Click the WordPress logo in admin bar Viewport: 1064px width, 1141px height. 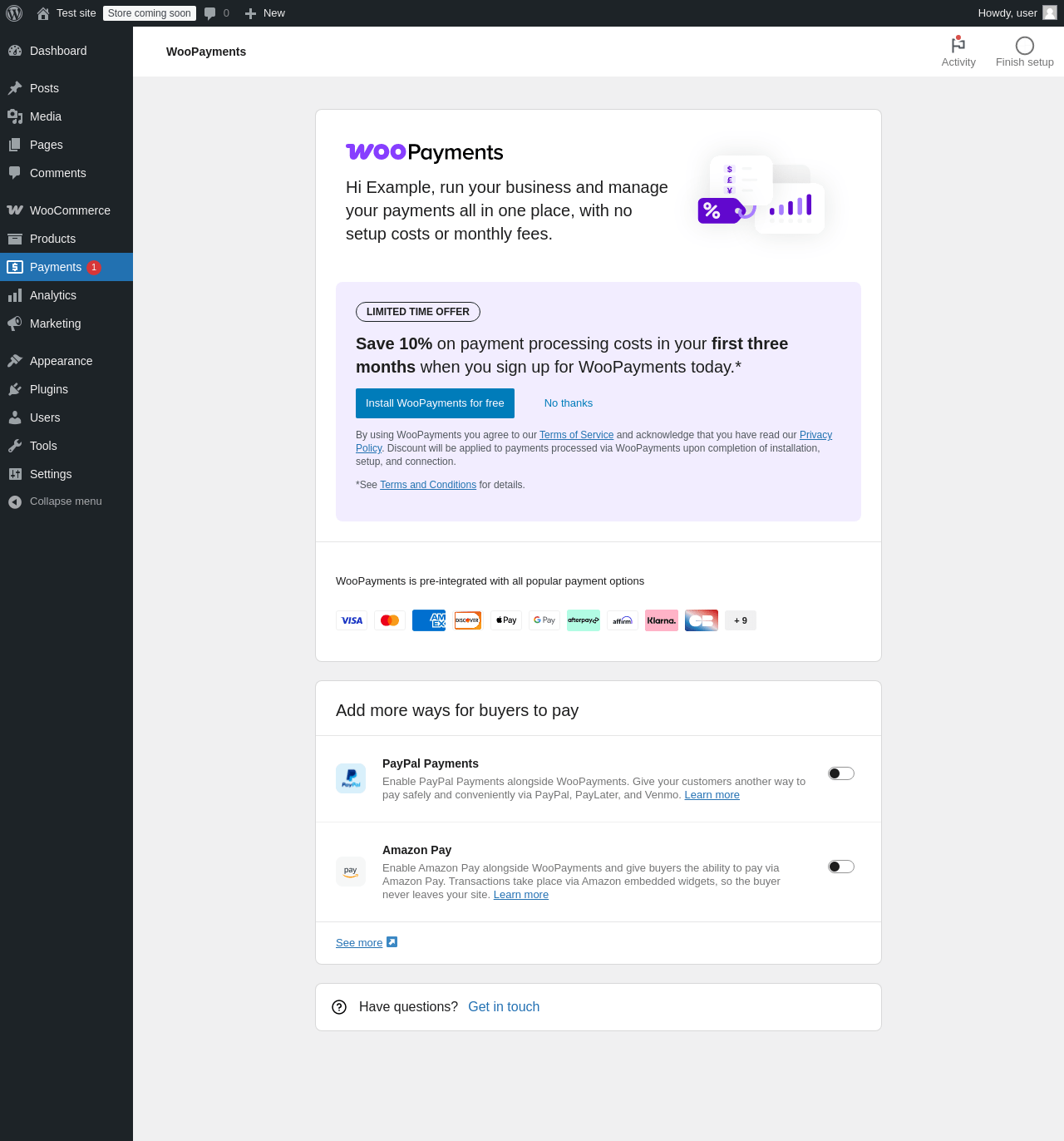[14, 13]
